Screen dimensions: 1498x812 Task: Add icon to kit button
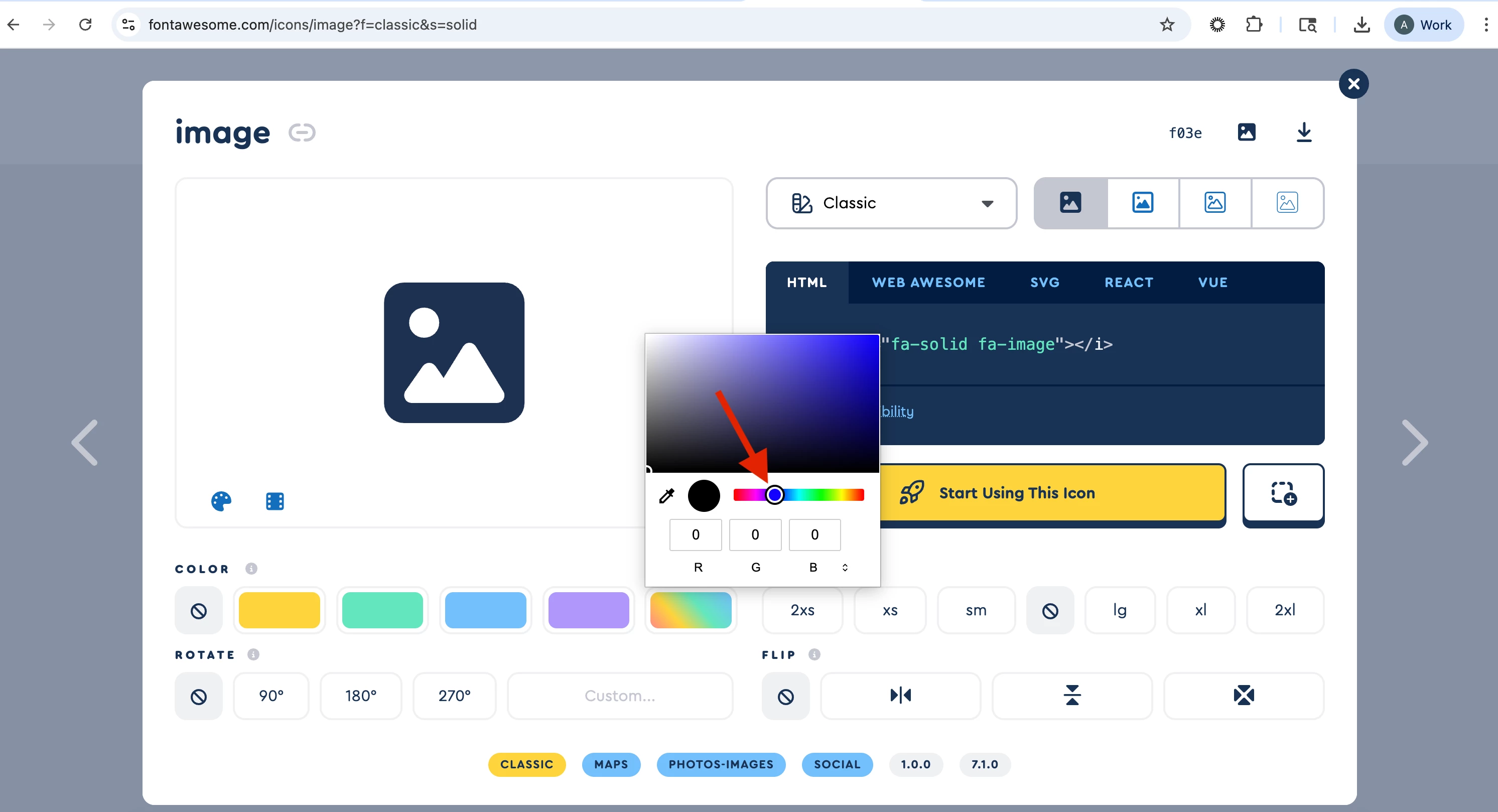point(1283,493)
